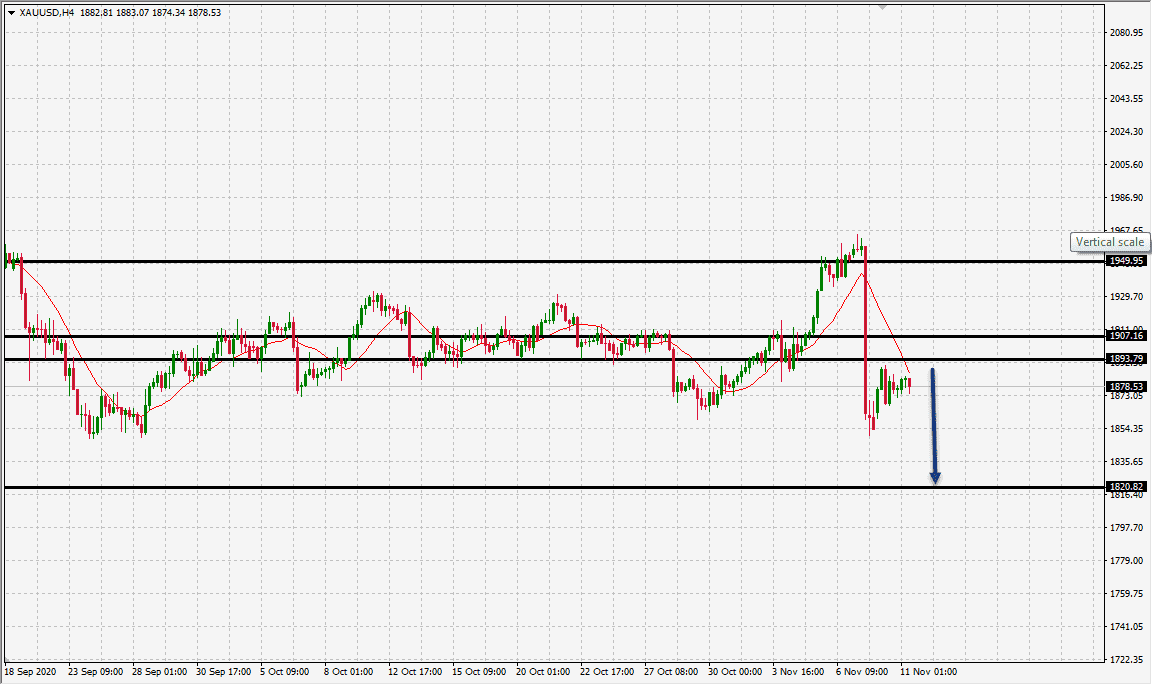Screen dimensions: 1152x685
Task: Click the XAUUSD,H4 chart title text
Action: (47, 12)
